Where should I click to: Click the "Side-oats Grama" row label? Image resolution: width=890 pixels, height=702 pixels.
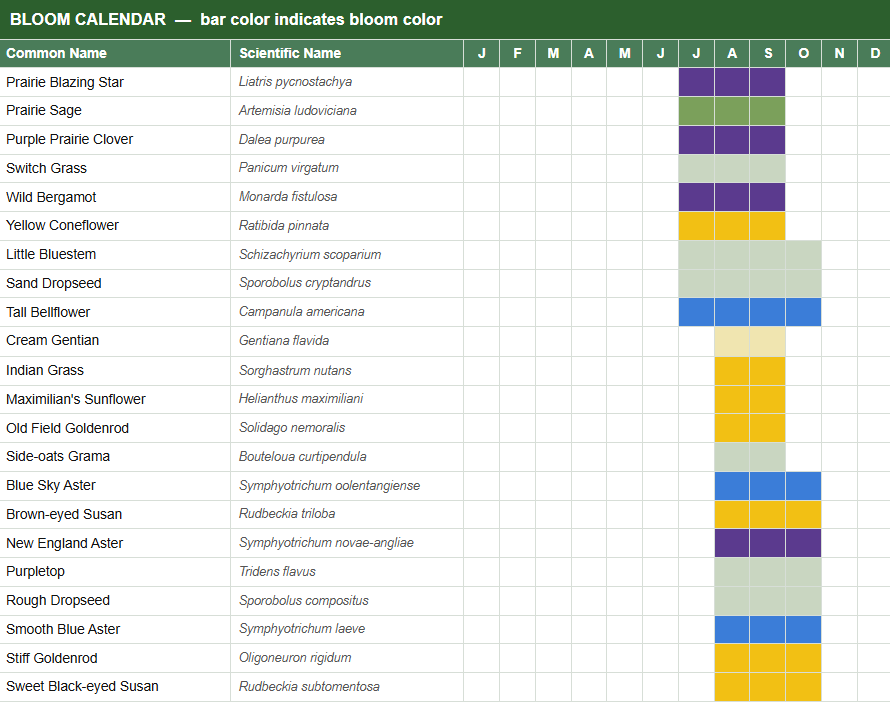58,457
